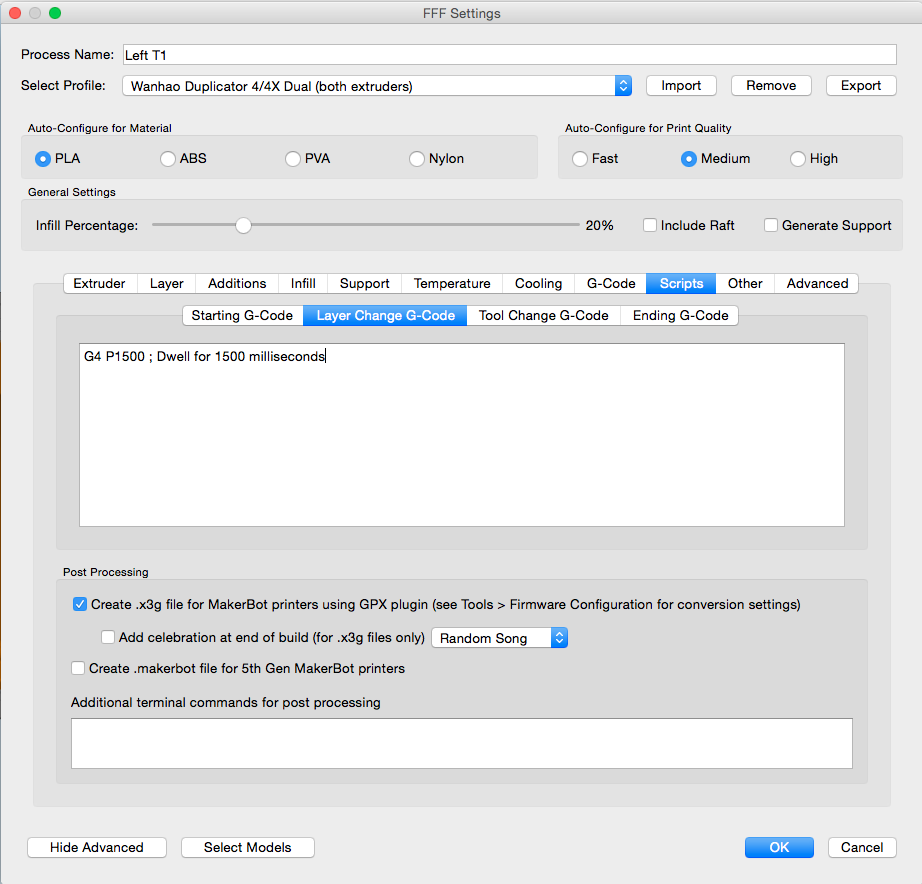Select the PLA material radio button
The image size is (922, 884).
pyautogui.click(x=43, y=159)
